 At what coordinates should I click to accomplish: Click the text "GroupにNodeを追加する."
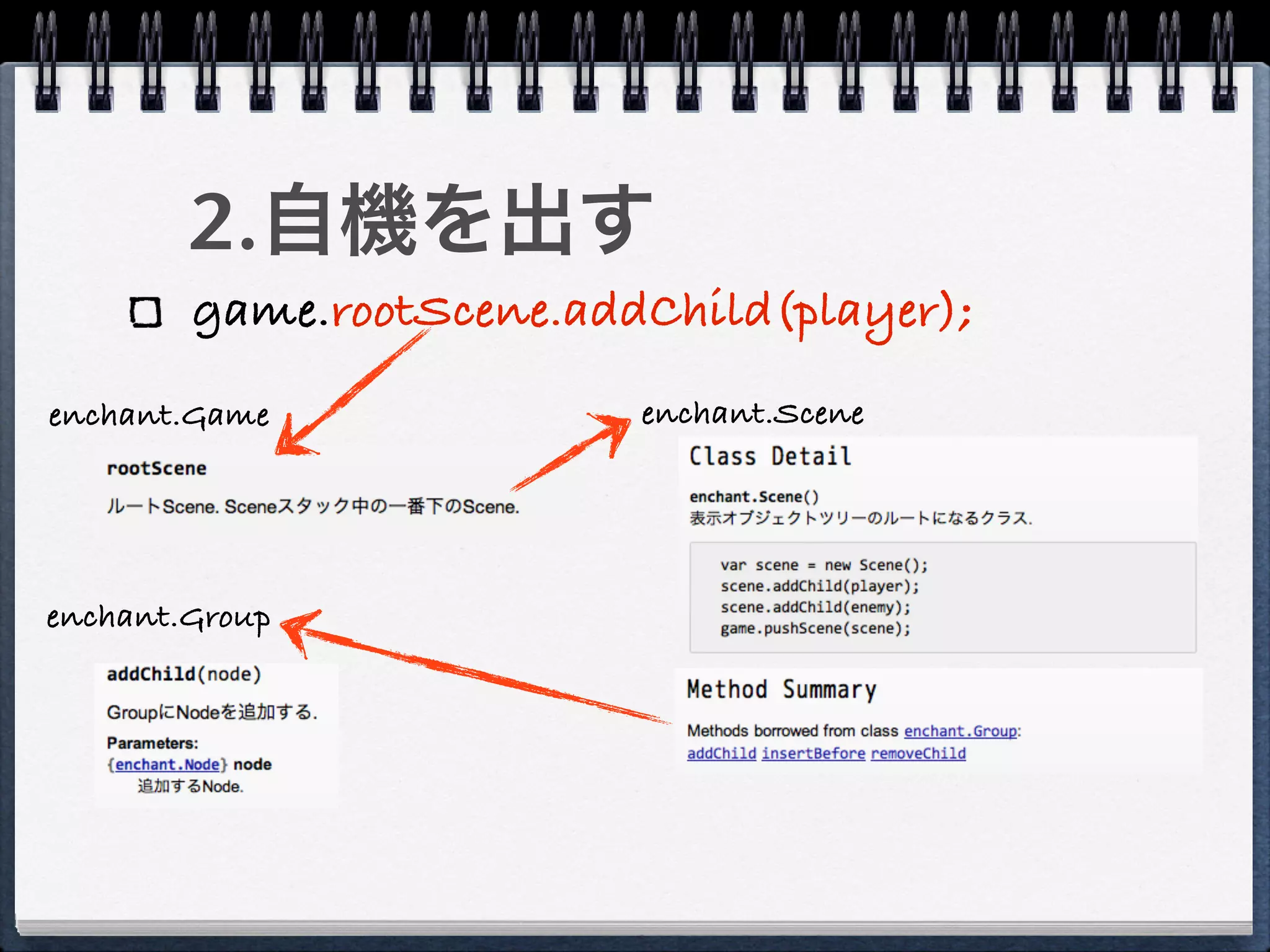[212, 712]
